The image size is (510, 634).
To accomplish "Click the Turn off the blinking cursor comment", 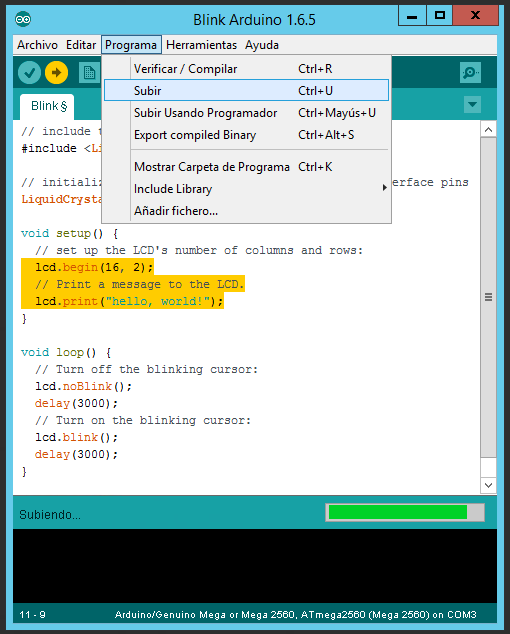I will click(146, 369).
